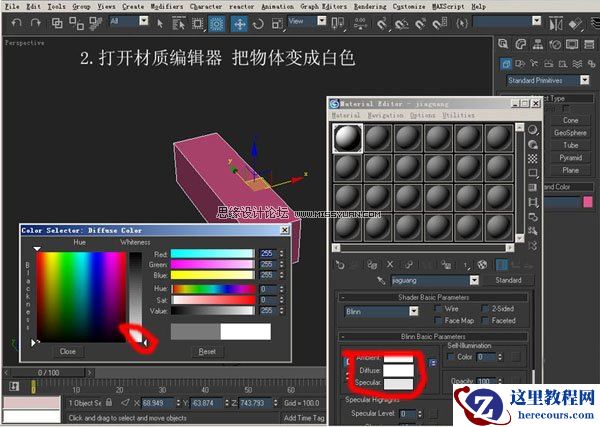Select first highlighted material sample sphere

(347, 138)
